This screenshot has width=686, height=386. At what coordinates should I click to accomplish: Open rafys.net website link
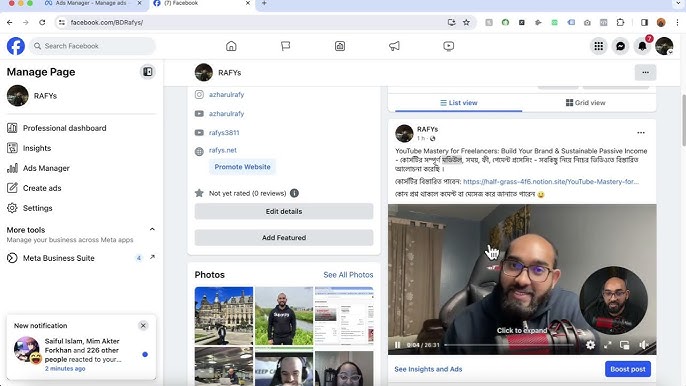(223, 150)
